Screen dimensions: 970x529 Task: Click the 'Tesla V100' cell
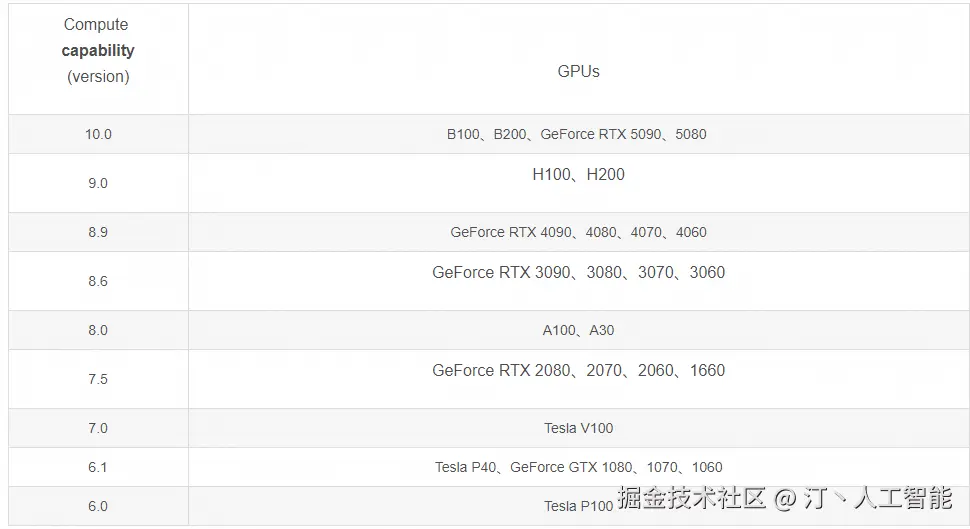pos(579,428)
